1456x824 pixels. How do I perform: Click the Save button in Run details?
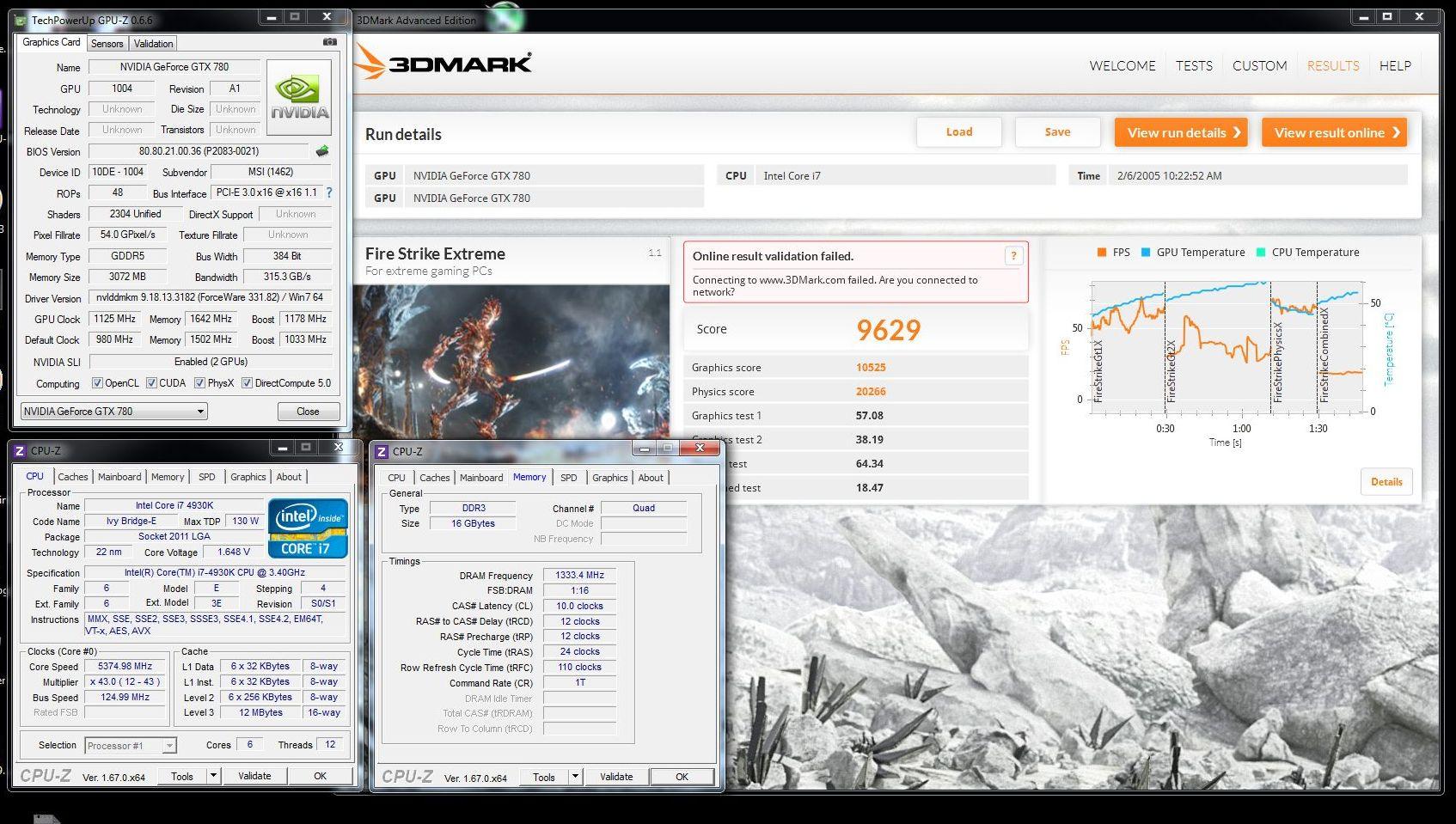click(x=1057, y=131)
